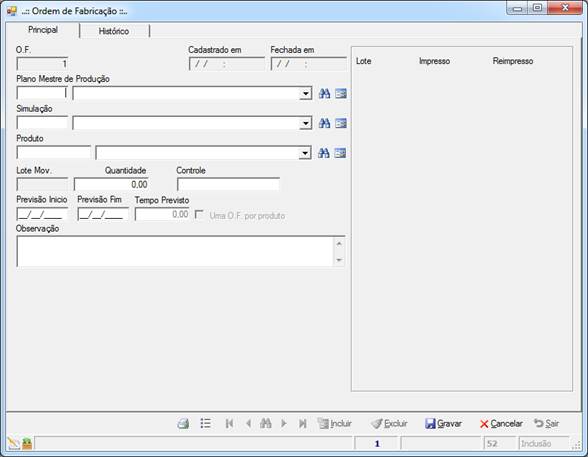Click the Plano Mestre code input
The width and height of the screenshot is (588, 457).
[x=42, y=93]
